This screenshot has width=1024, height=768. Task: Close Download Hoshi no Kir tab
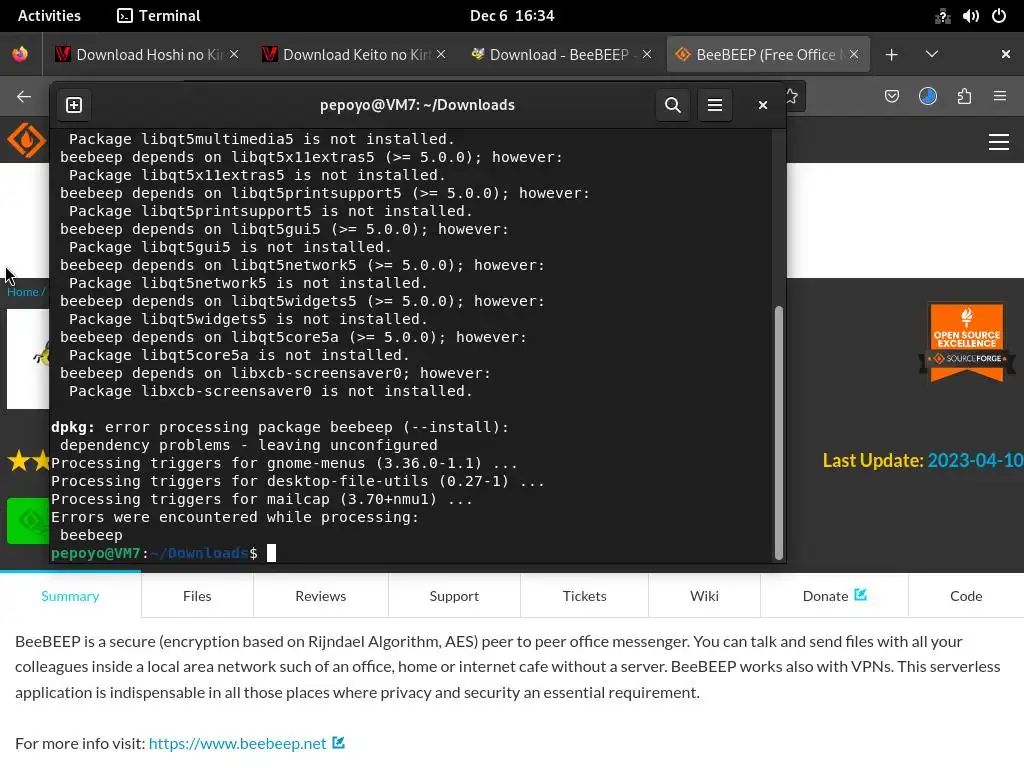[234, 55]
